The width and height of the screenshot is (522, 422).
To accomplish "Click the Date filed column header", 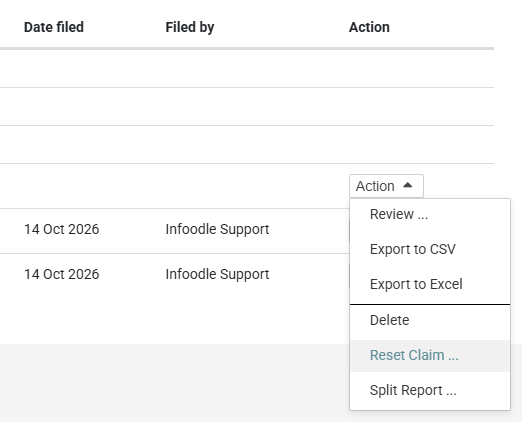I will [54, 27].
